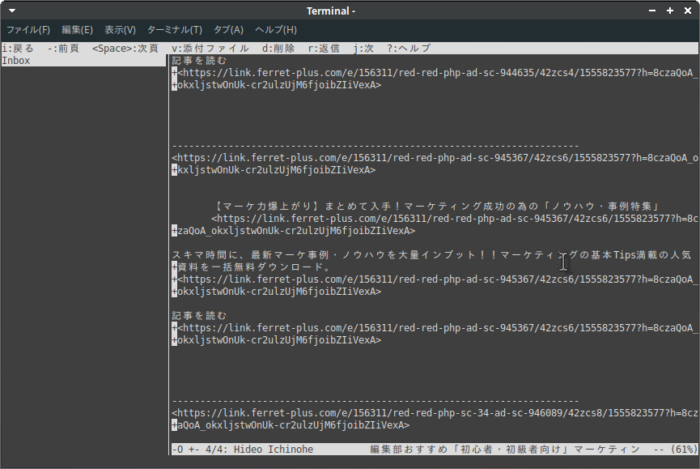The image size is (700, 469).
Task: Click the i:戻る hint in help bar
Action: pos(19,48)
